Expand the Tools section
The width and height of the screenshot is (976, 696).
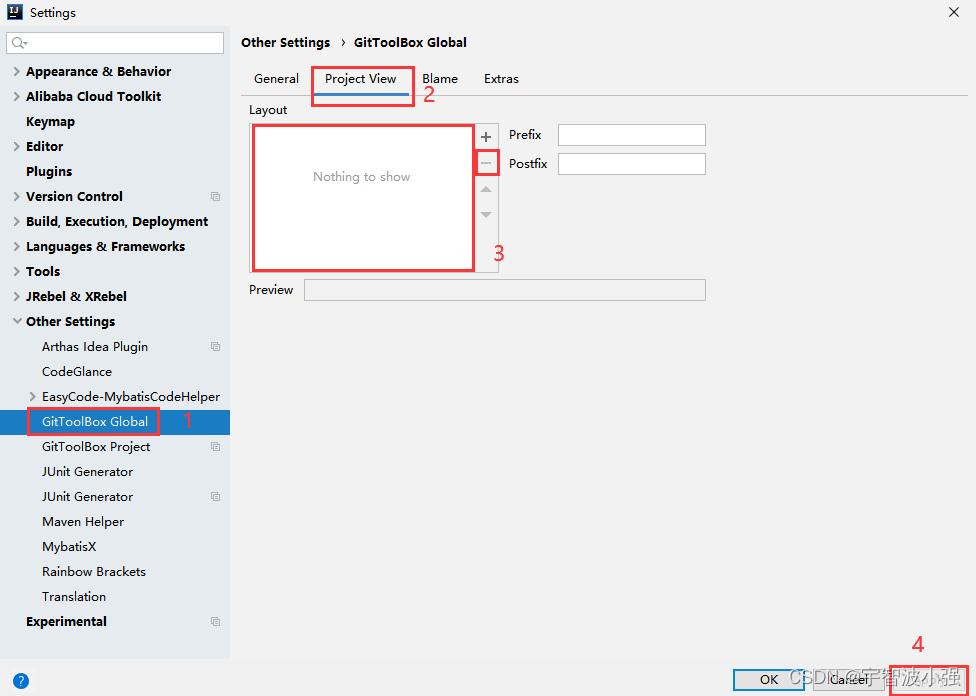click(x=16, y=271)
